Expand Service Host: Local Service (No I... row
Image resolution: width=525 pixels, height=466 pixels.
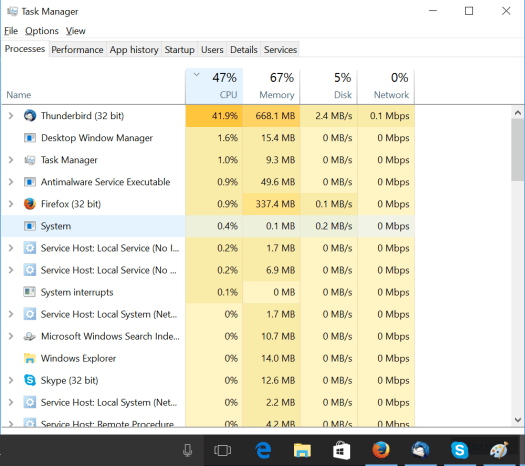click(x=11, y=248)
